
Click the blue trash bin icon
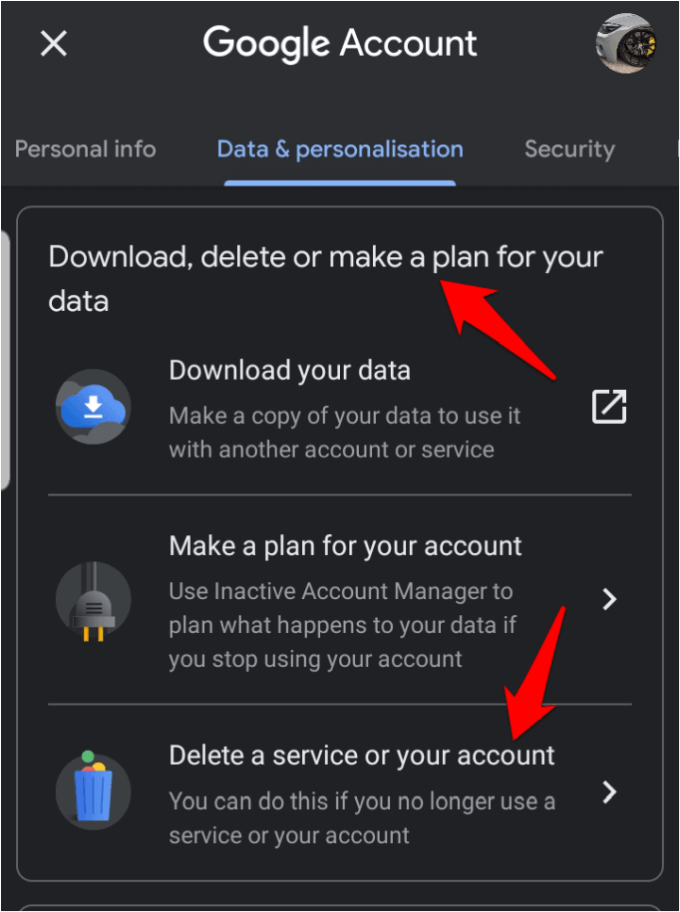pyautogui.click(x=93, y=792)
